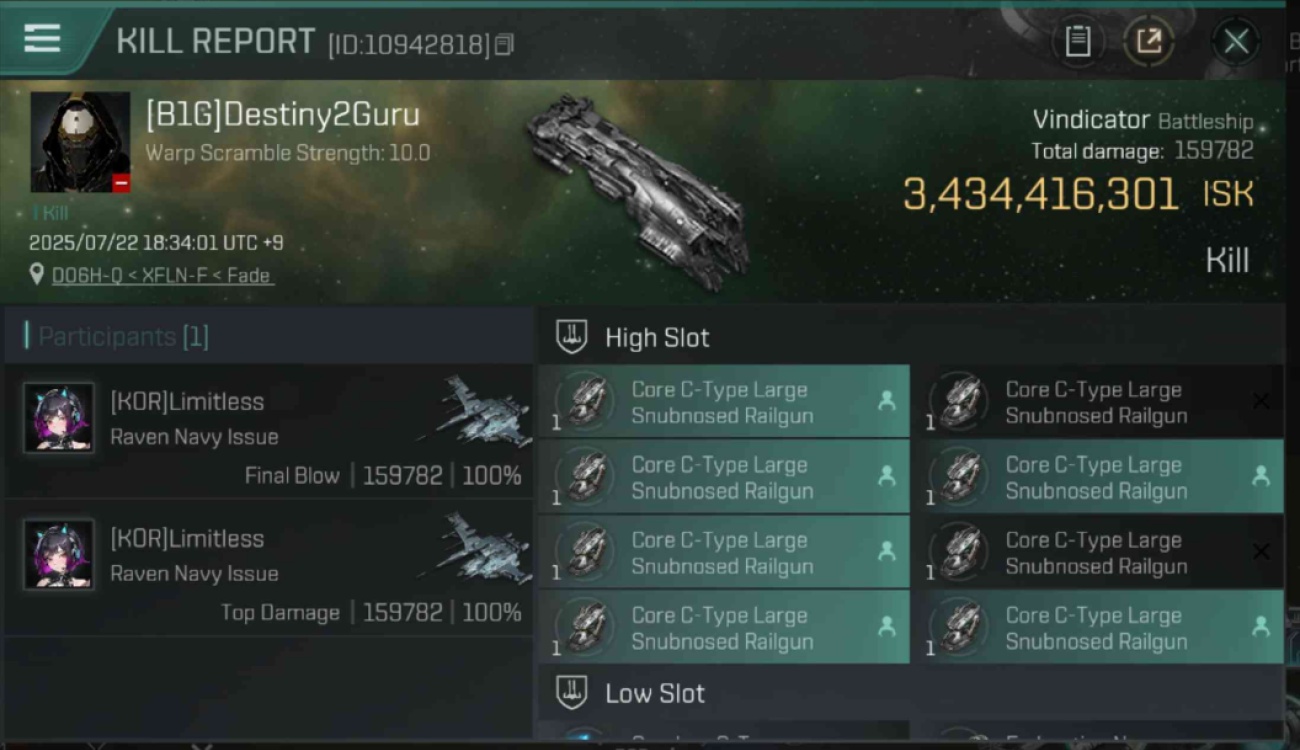This screenshot has height=750, width=1300.
Task: Select the Final Blow Limitless portrait
Action: (x=59, y=417)
